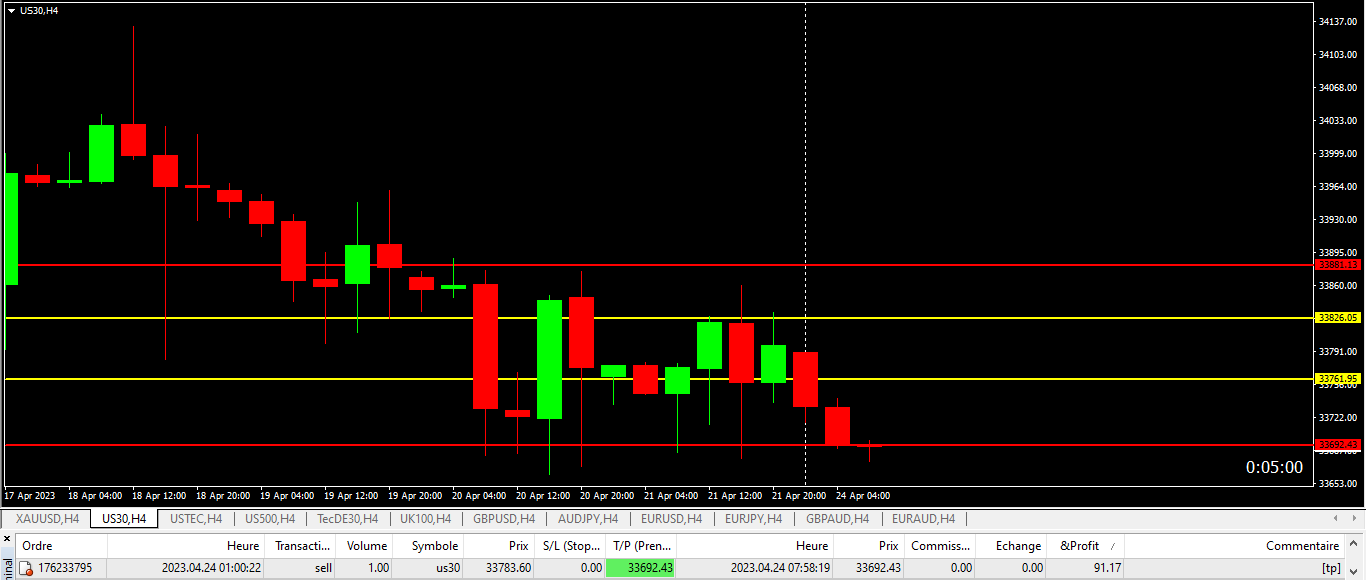
Task: Click the green take-profit value 33692.43
Action: coord(641,568)
